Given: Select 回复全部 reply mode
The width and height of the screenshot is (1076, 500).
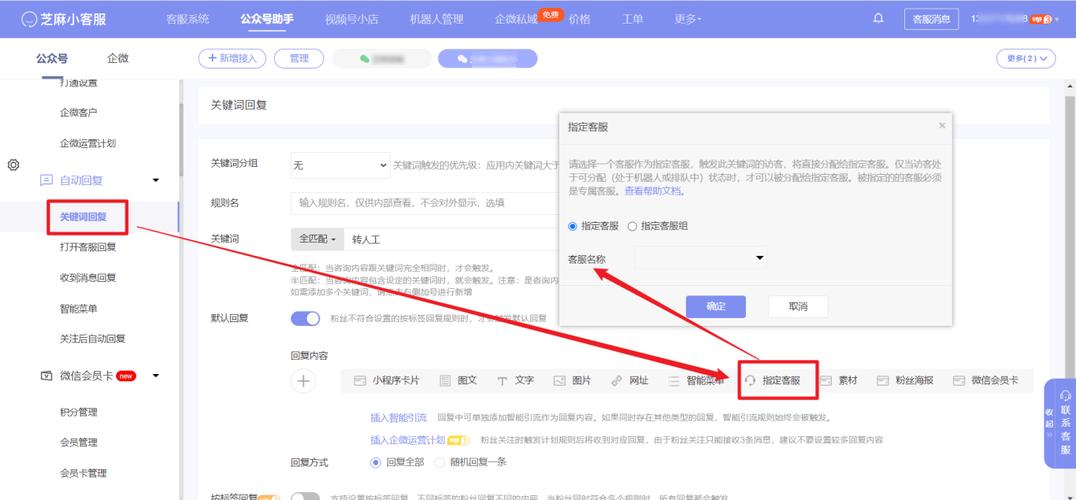Looking at the screenshot, I should [375, 462].
